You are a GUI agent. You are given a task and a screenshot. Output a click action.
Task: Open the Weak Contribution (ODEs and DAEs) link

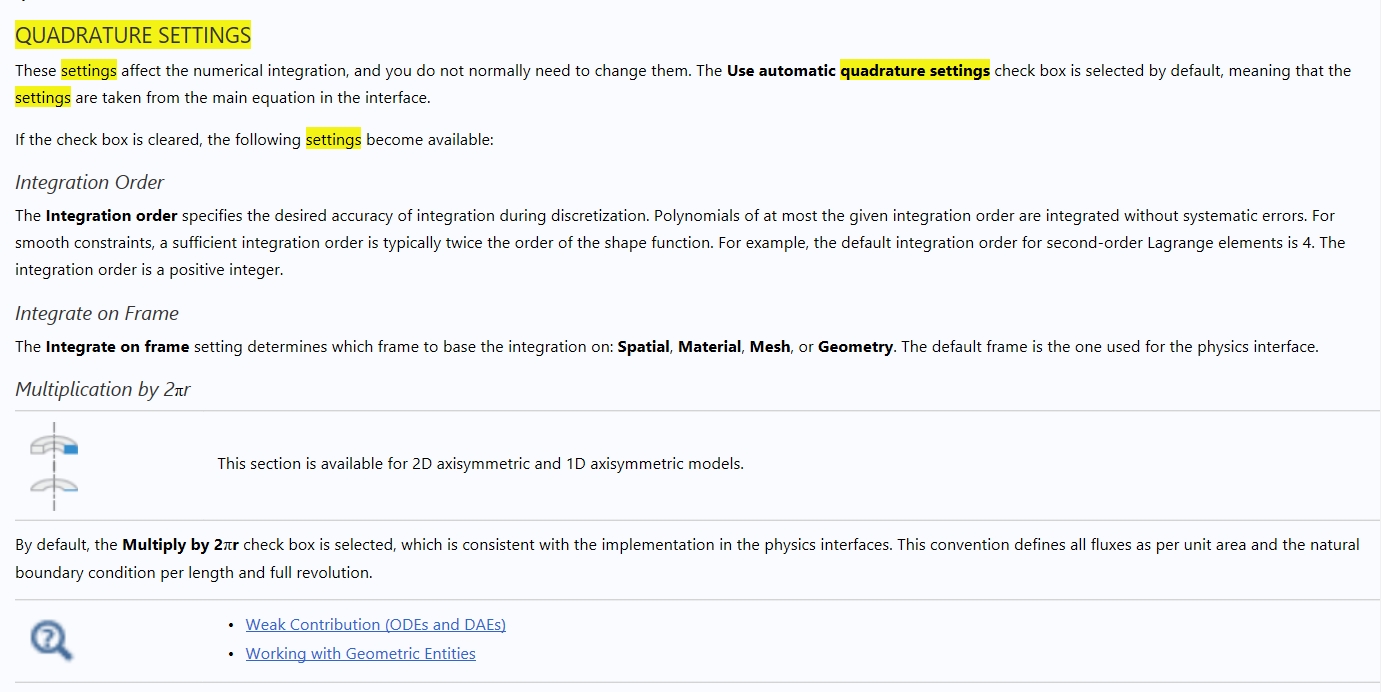(x=375, y=625)
